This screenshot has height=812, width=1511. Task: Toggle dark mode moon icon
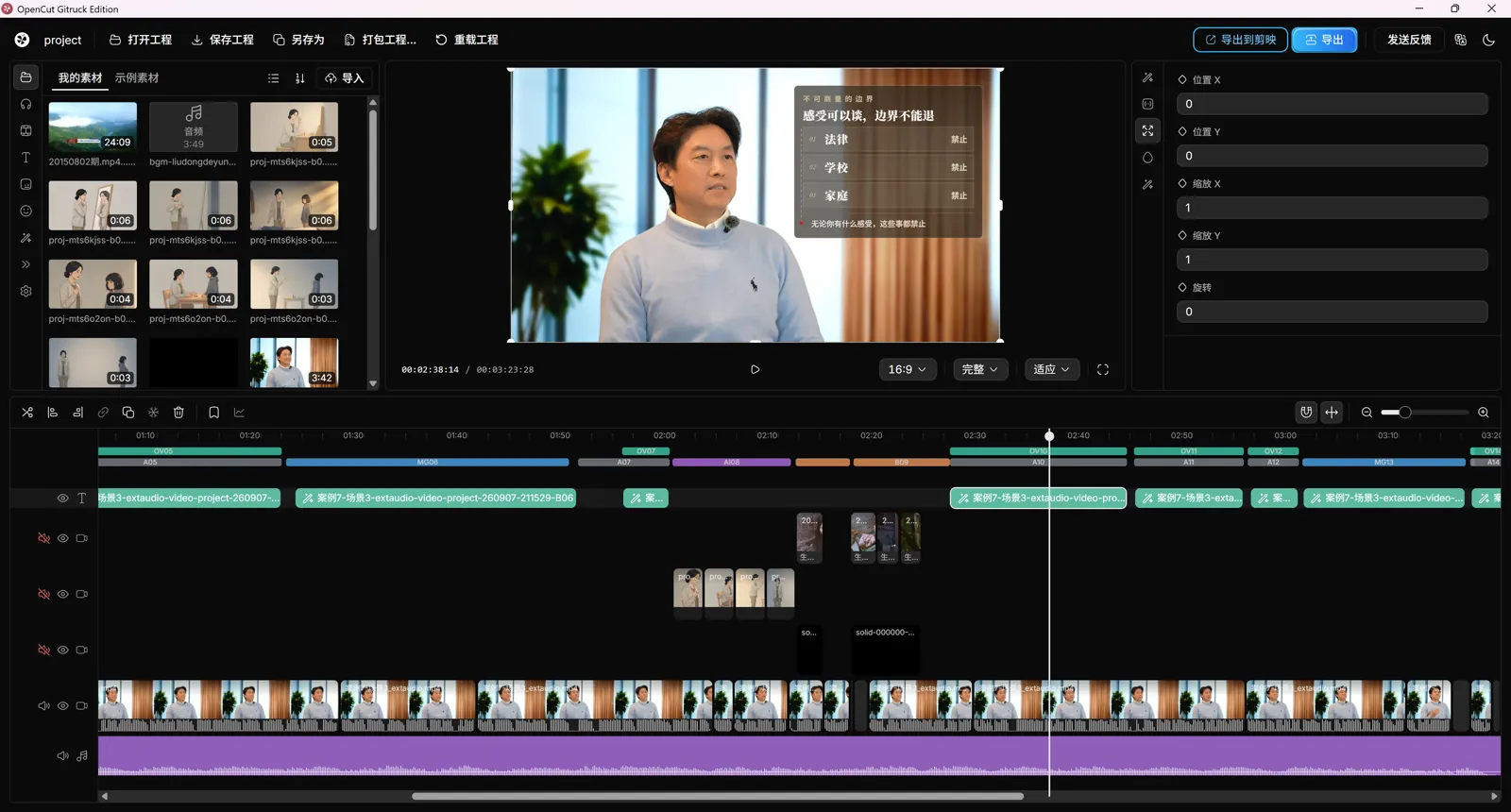pos(1488,40)
